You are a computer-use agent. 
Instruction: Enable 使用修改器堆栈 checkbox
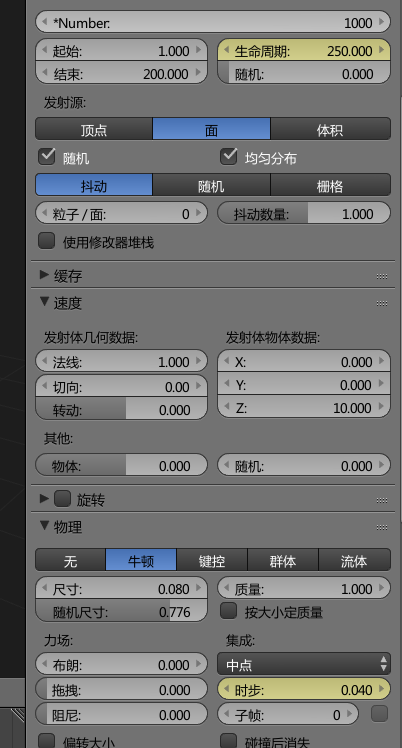pyautogui.click(x=47, y=241)
